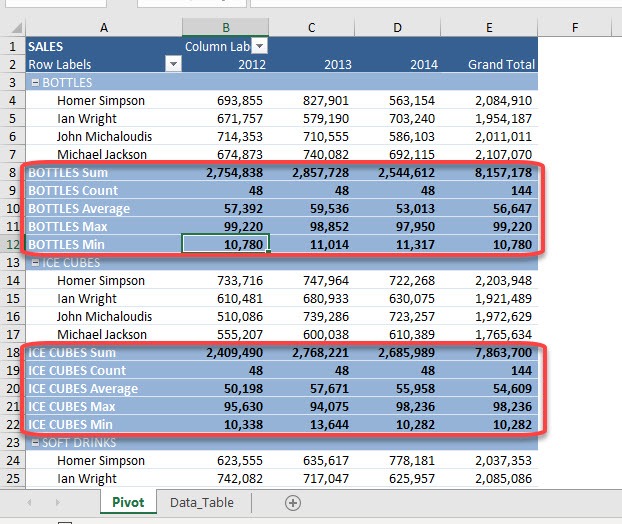Collapse the ICE CUBES group

35,263
